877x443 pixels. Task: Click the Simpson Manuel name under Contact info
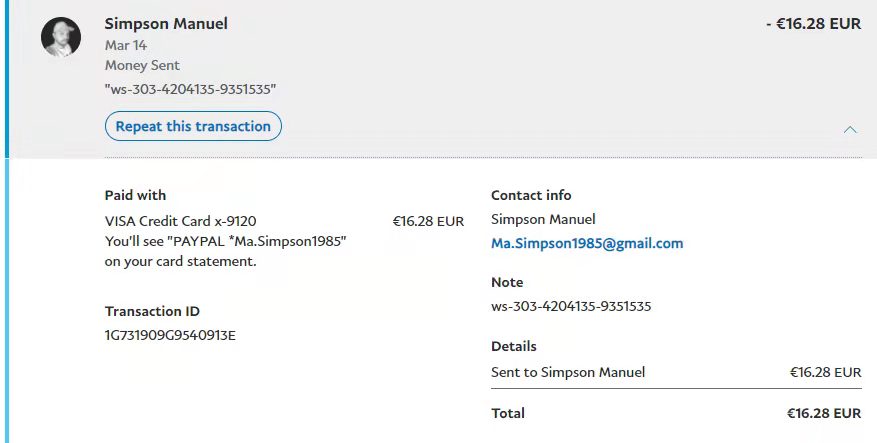tap(543, 219)
